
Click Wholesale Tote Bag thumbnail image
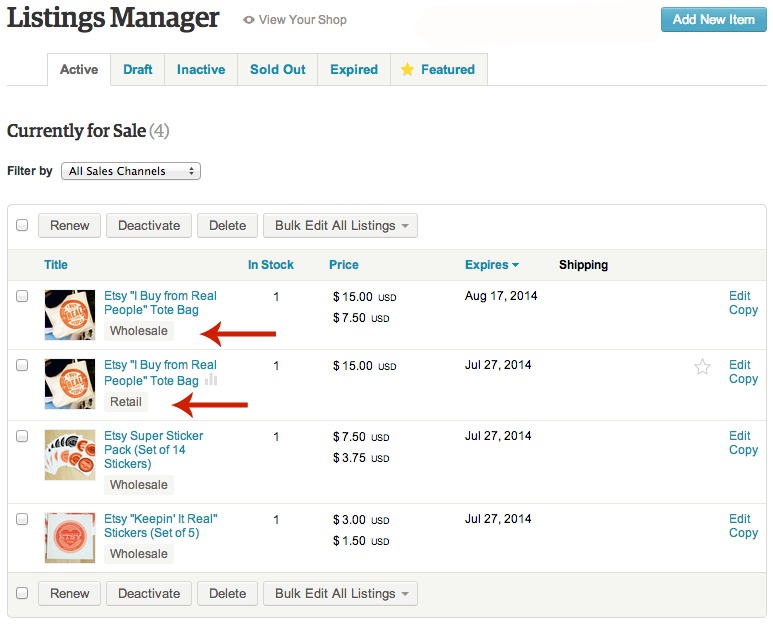pos(70,315)
